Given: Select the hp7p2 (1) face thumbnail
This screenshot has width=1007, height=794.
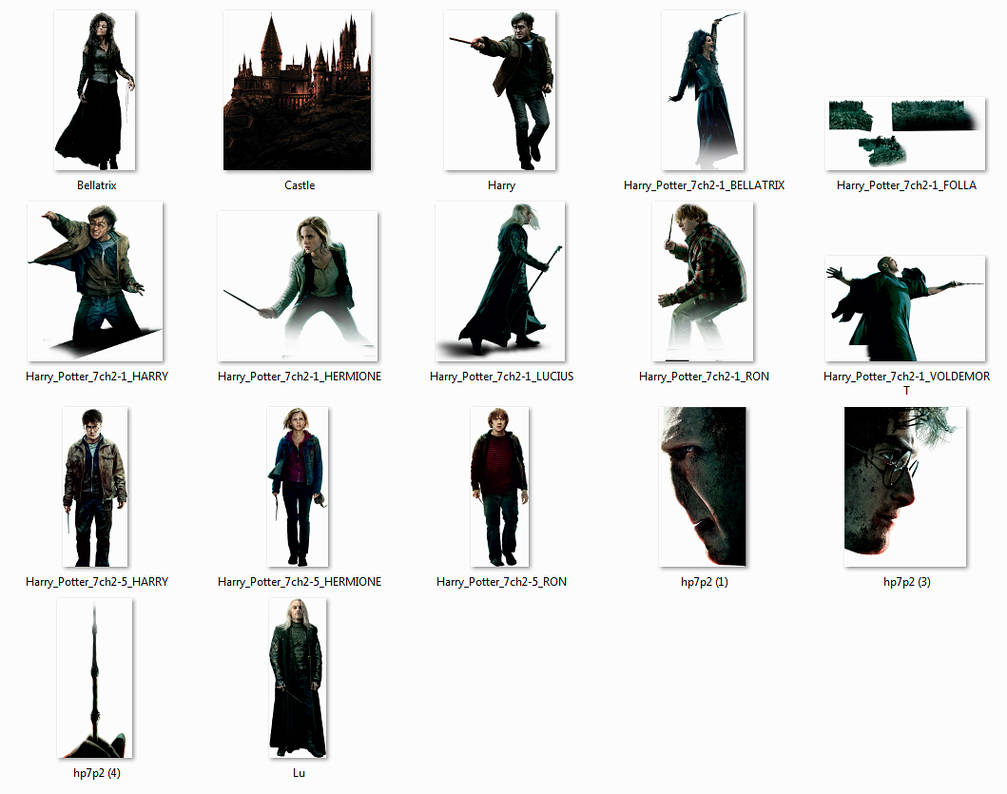Looking at the screenshot, I should tap(703, 487).
